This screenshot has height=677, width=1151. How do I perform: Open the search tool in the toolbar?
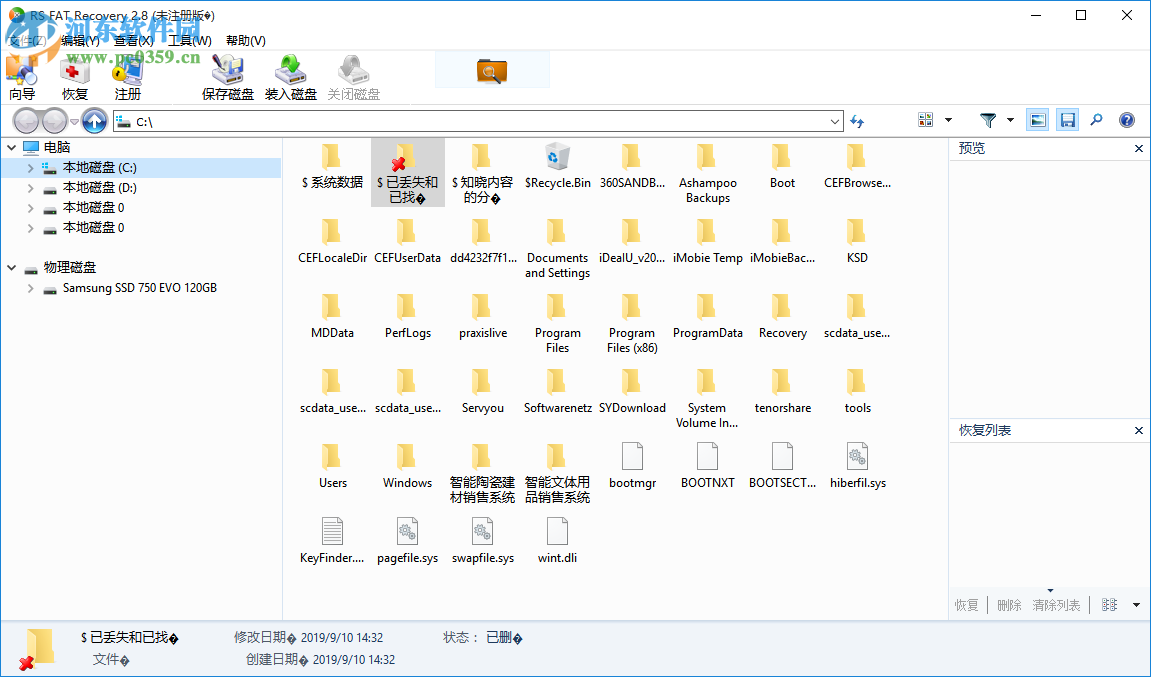click(x=1096, y=119)
